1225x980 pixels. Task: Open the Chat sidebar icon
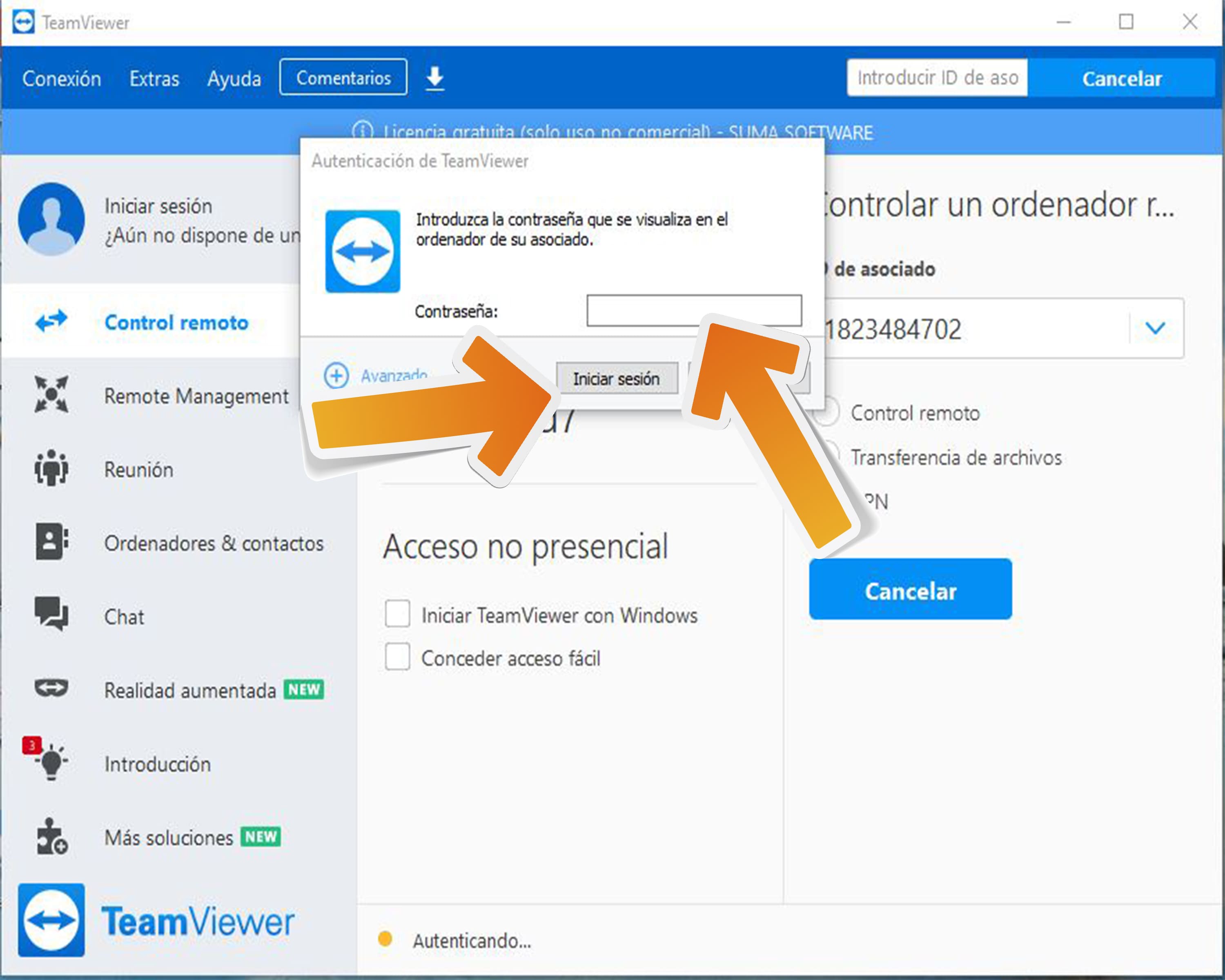pyautogui.click(x=51, y=614)
